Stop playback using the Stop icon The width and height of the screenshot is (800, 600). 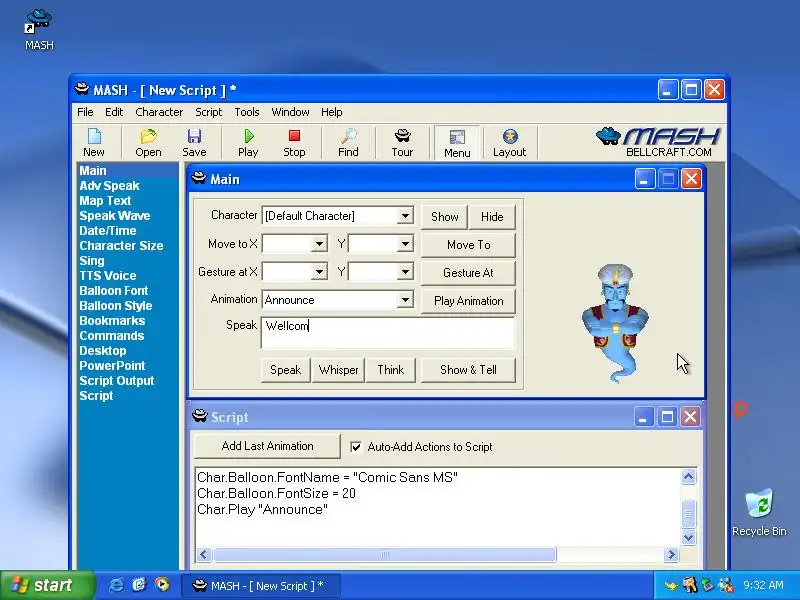[294, 142]
